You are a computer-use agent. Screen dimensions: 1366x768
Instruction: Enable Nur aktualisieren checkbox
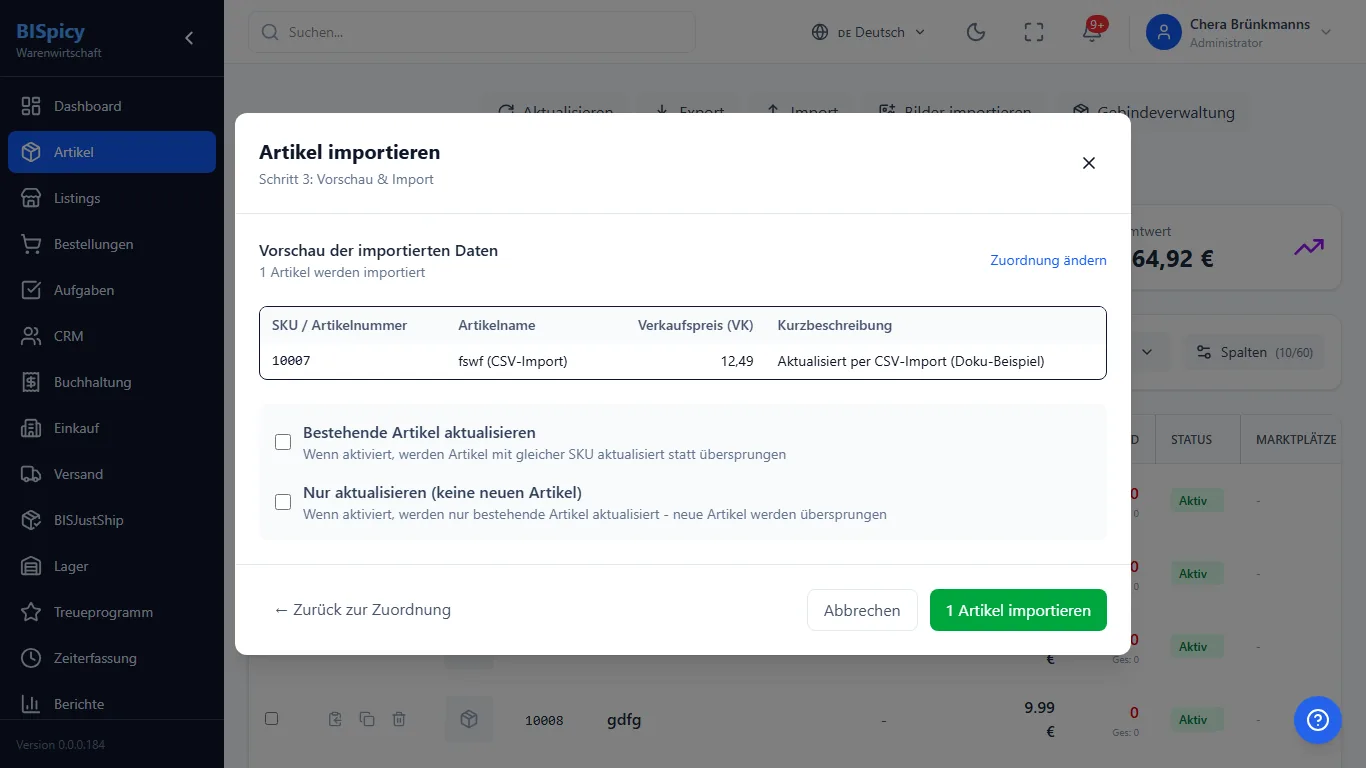click(283, 502)
